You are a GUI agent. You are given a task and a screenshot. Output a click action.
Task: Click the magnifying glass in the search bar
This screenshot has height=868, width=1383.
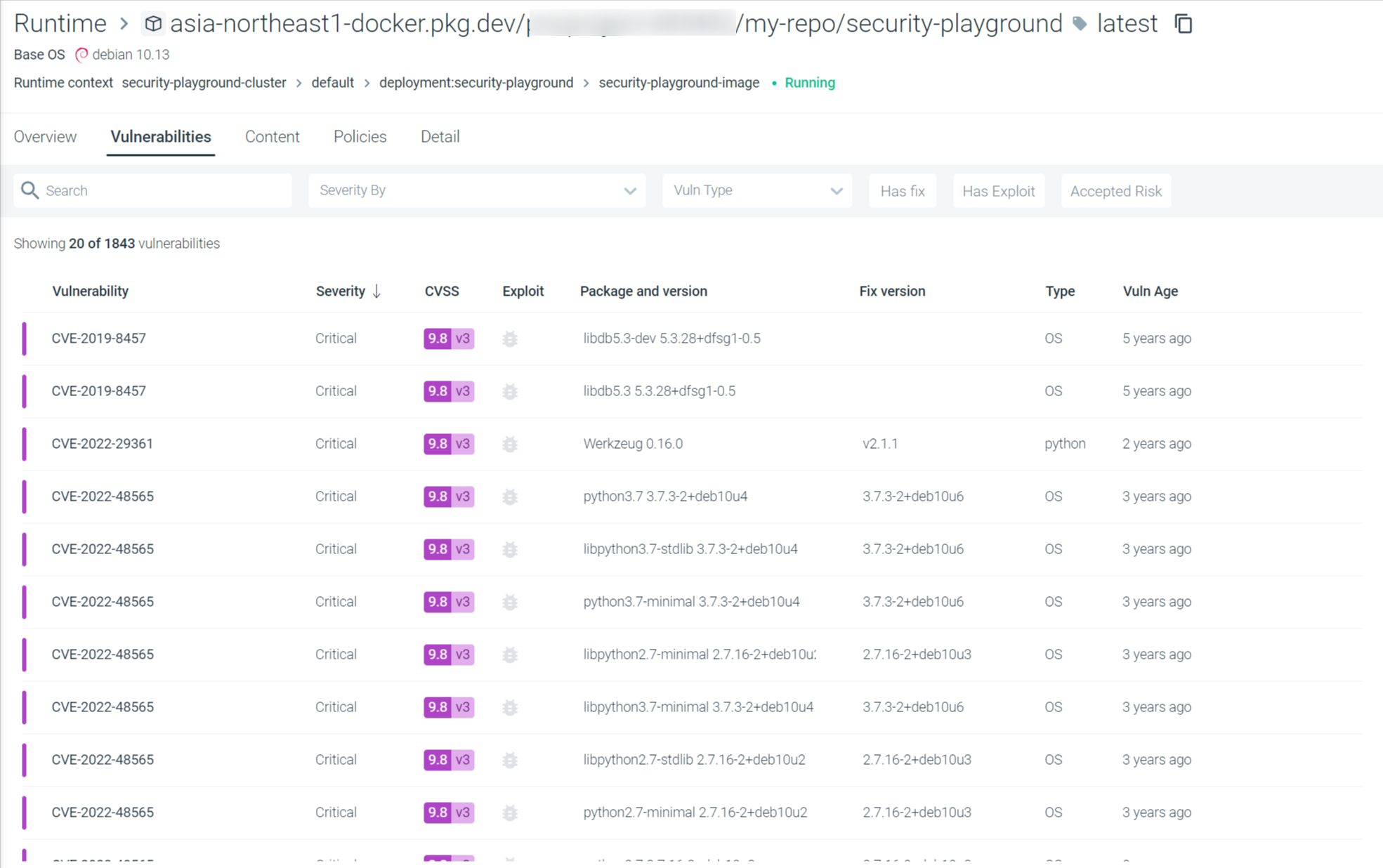coord(30,190)
